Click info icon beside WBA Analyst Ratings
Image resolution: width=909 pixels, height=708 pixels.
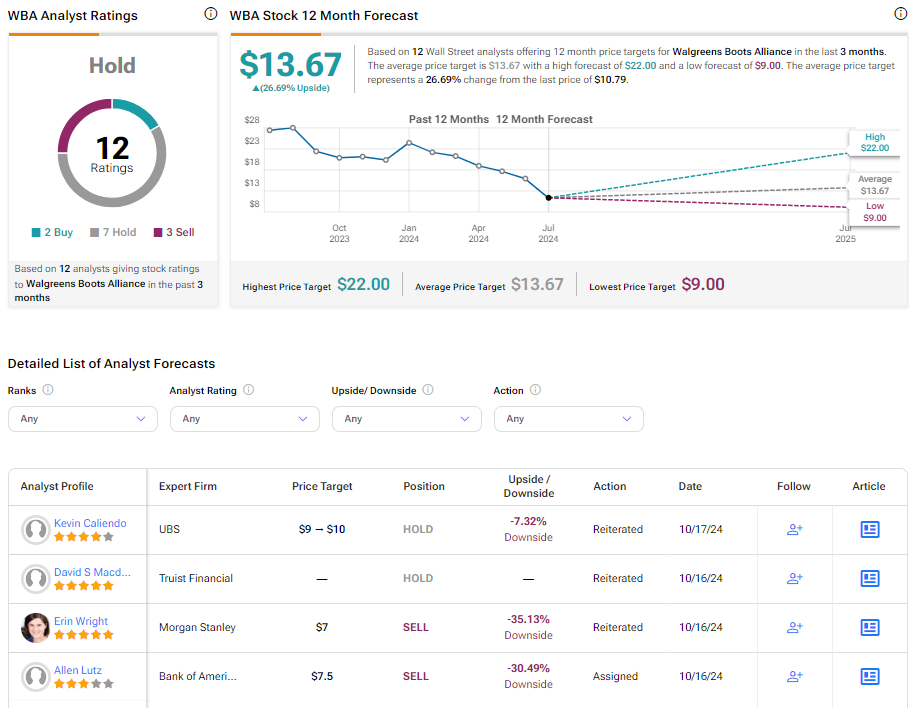point(211,13)
